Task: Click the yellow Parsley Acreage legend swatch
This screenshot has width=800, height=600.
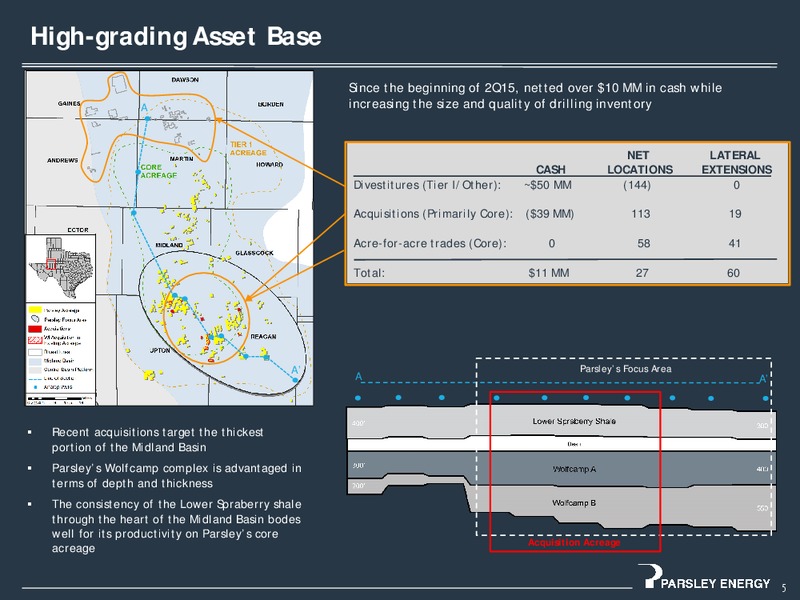Action: pyautogui.click(x=35, y=310)
